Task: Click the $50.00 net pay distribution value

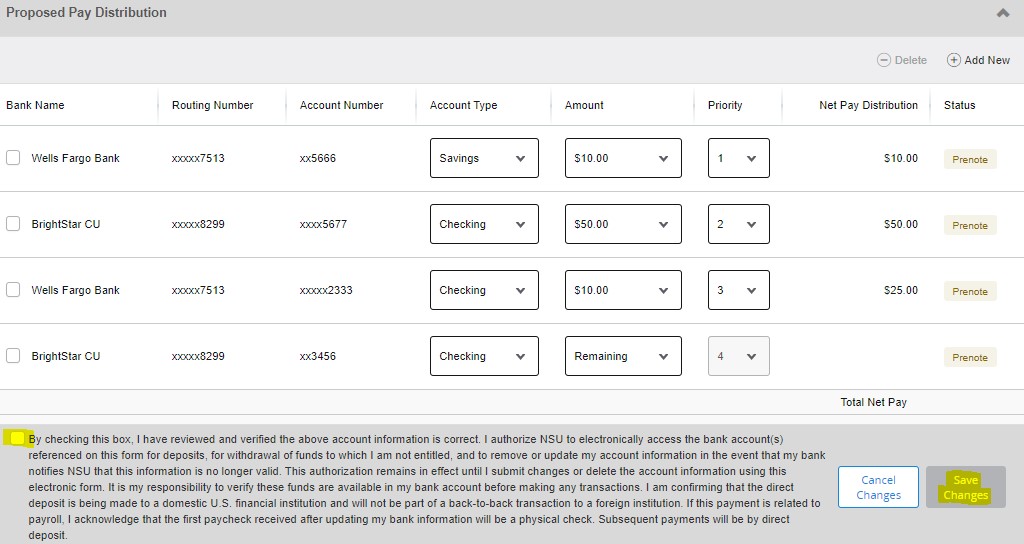Action: [901, 224]
